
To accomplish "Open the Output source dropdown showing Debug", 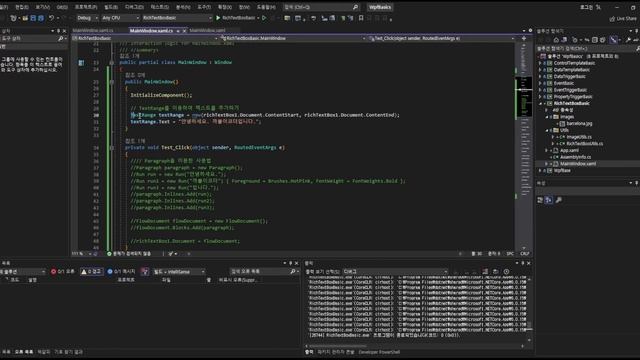I will (395, 271).
